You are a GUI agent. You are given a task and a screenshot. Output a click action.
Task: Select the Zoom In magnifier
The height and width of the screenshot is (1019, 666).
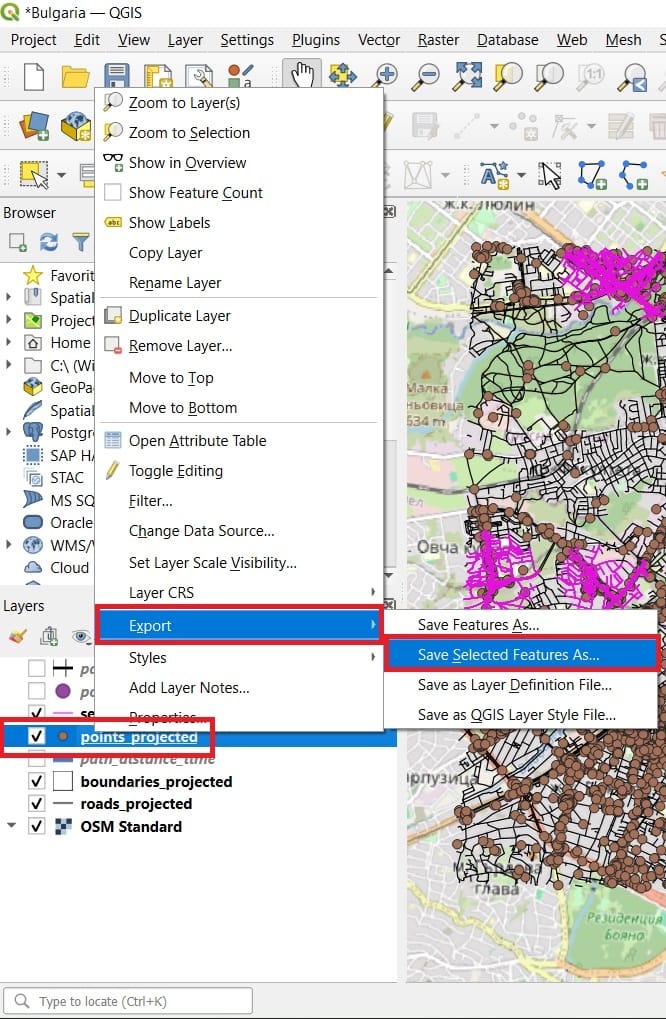point(385,76)
